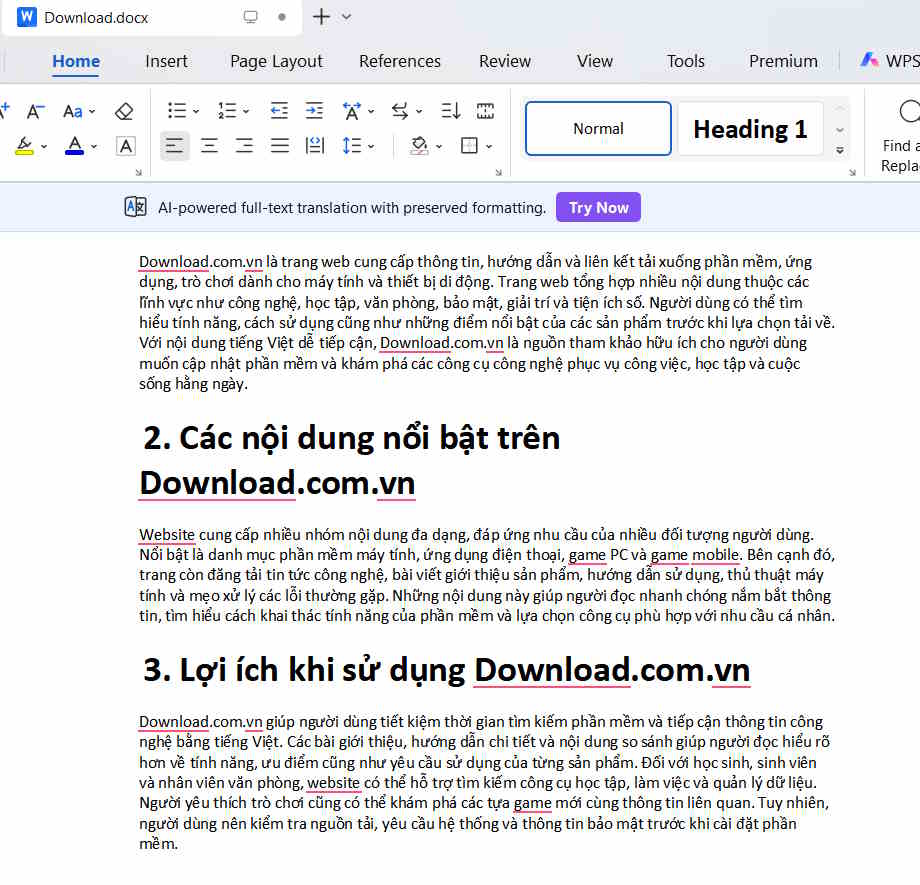Open the Change Case dropdown arrow
The width and height of the screenshot is (920, 885).
coord(92,111)
